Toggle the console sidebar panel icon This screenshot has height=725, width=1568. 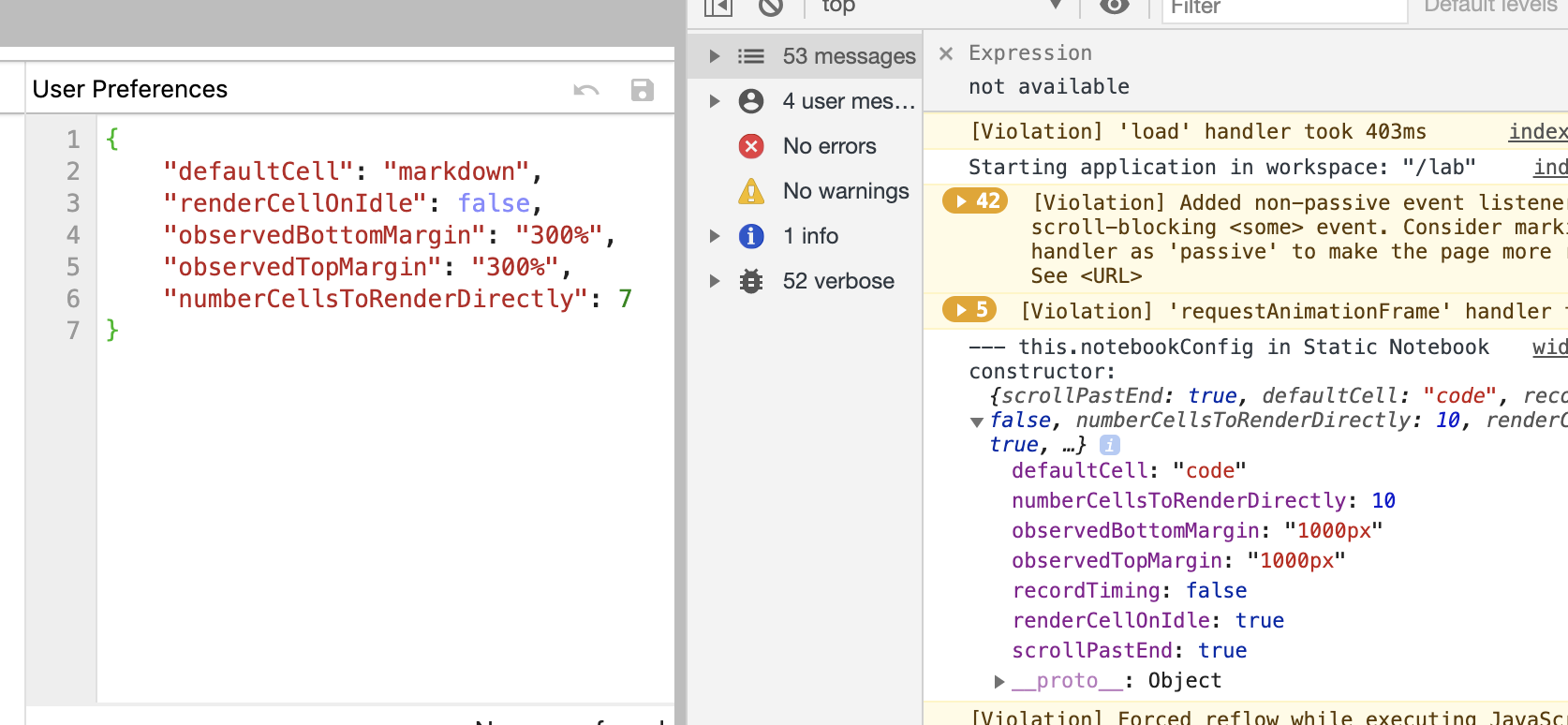(717, 7)
